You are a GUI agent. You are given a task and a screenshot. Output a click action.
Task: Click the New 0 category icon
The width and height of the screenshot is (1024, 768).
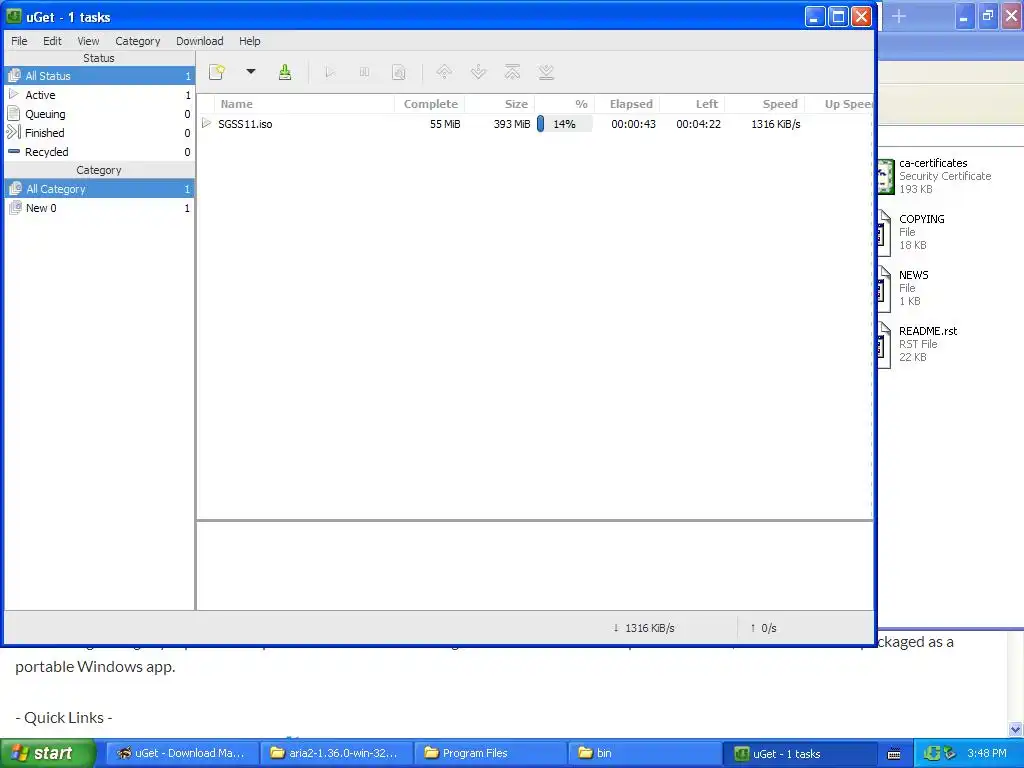click(15, 207)
